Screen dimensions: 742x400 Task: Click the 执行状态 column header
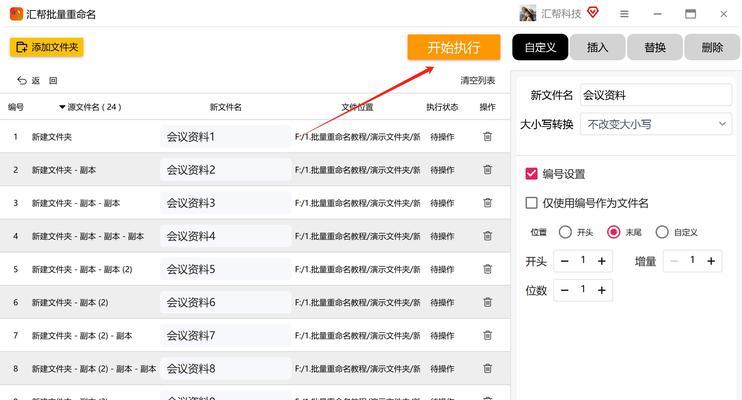point(442,107)
